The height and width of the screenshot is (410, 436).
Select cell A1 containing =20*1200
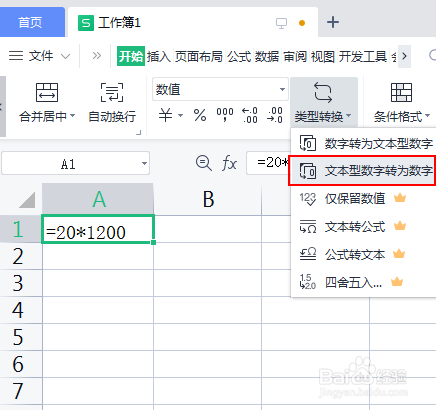(x=98, y=229)
